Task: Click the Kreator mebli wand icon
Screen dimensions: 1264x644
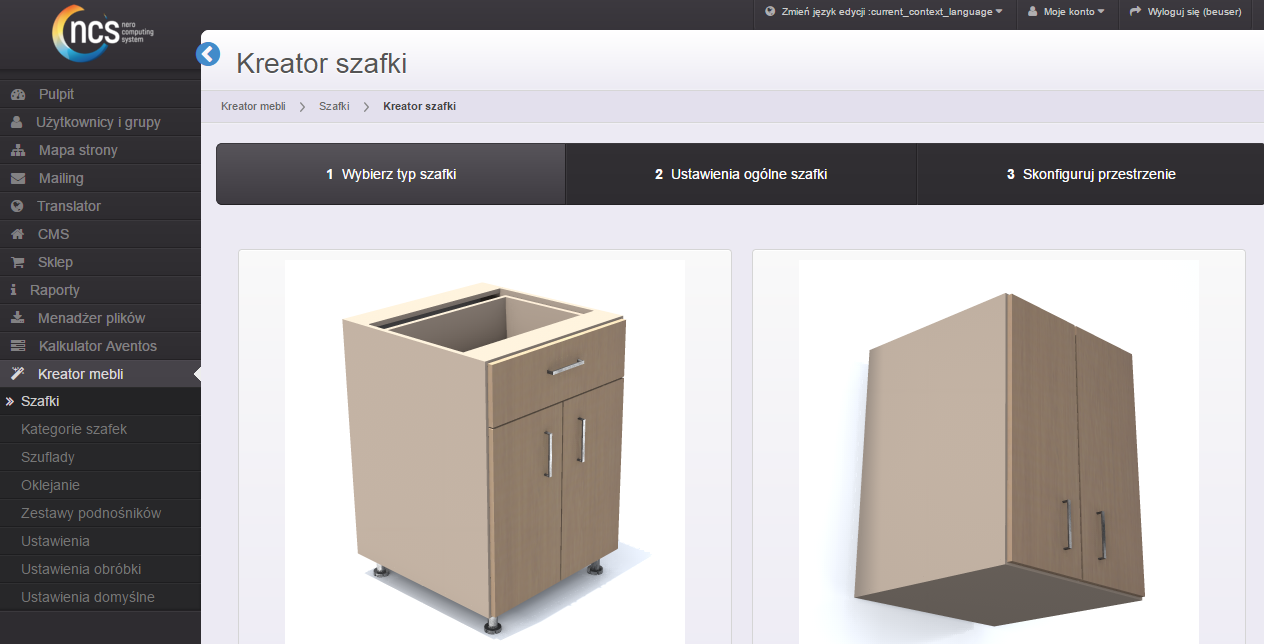Action: [x=17, y=374]
